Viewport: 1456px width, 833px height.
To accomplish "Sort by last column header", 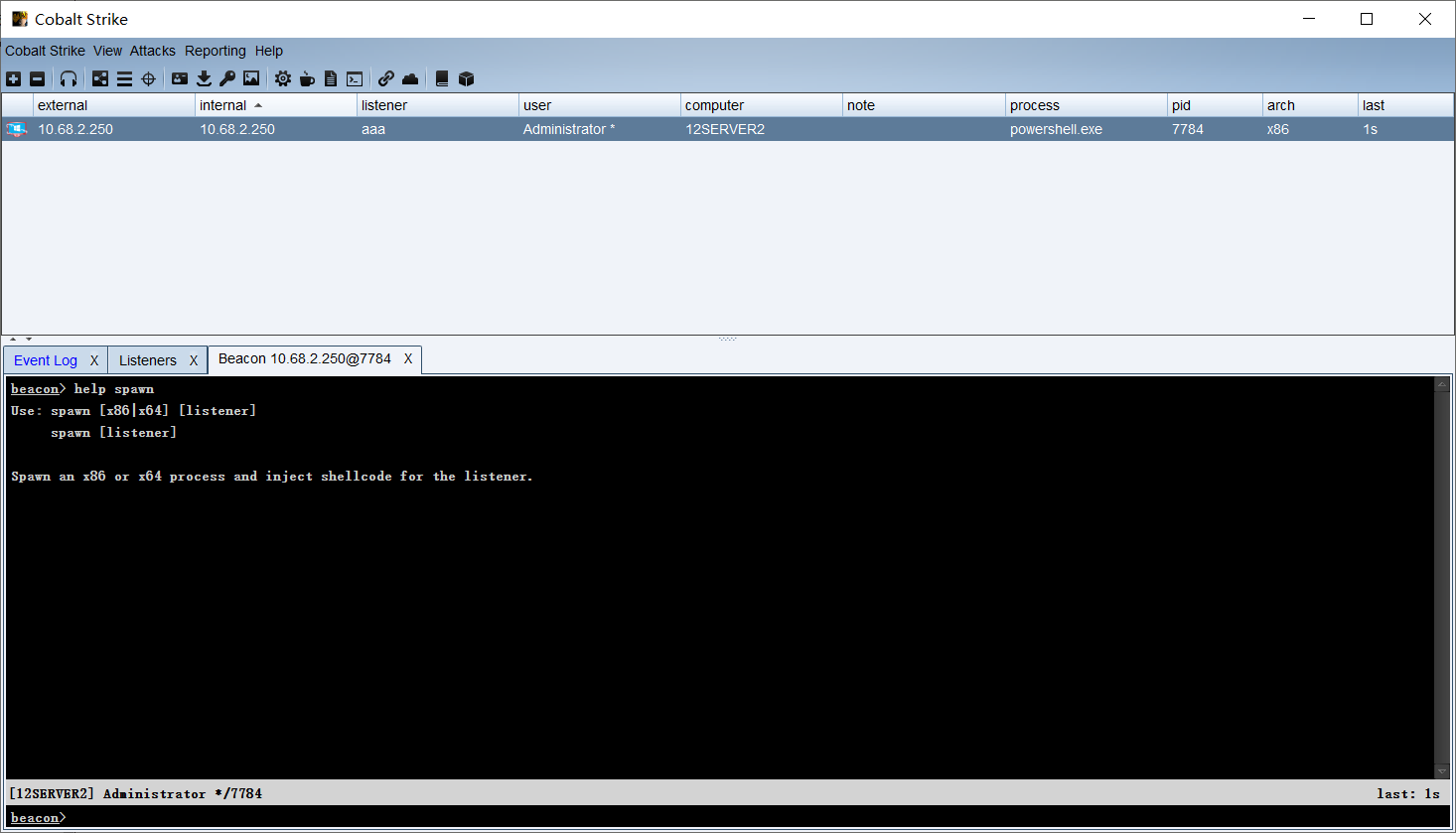I will click(x=1405, y=105).
